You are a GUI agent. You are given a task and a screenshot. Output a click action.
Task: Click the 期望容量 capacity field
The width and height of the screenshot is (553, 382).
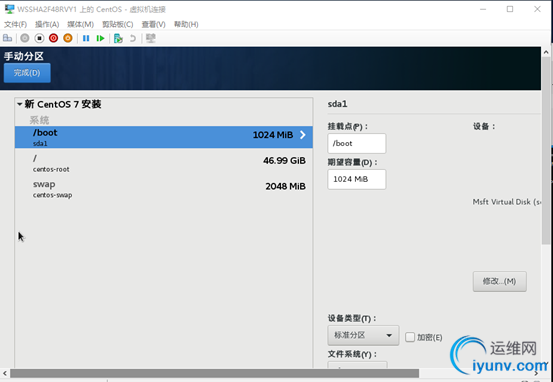coord(357,179)
